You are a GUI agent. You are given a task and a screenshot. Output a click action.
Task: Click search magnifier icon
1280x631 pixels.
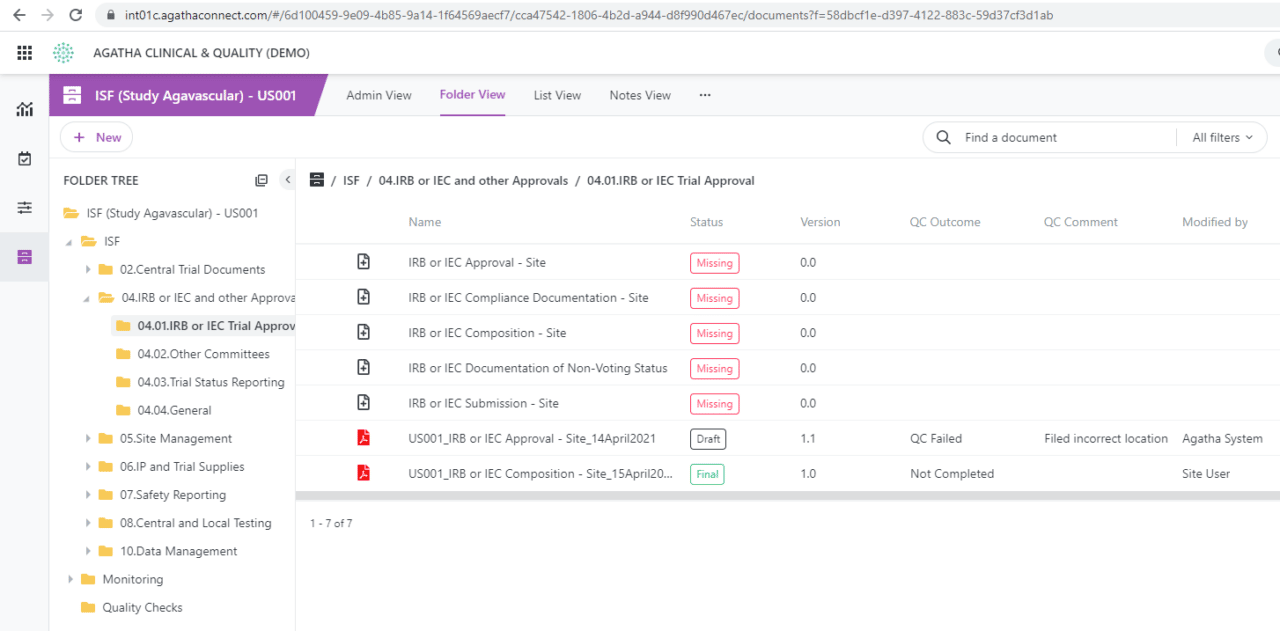(944, 138)
